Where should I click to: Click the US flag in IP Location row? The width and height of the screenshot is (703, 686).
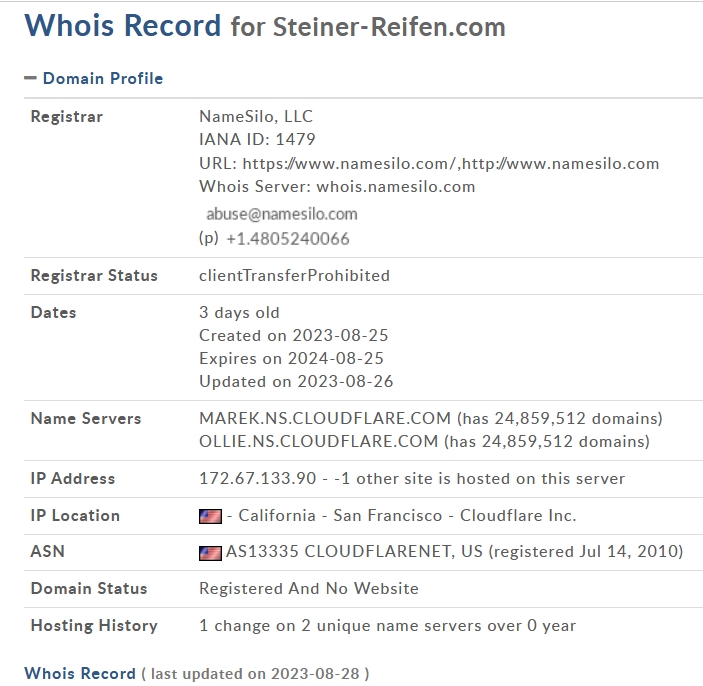pyautogui.click(x=210, y=517)
